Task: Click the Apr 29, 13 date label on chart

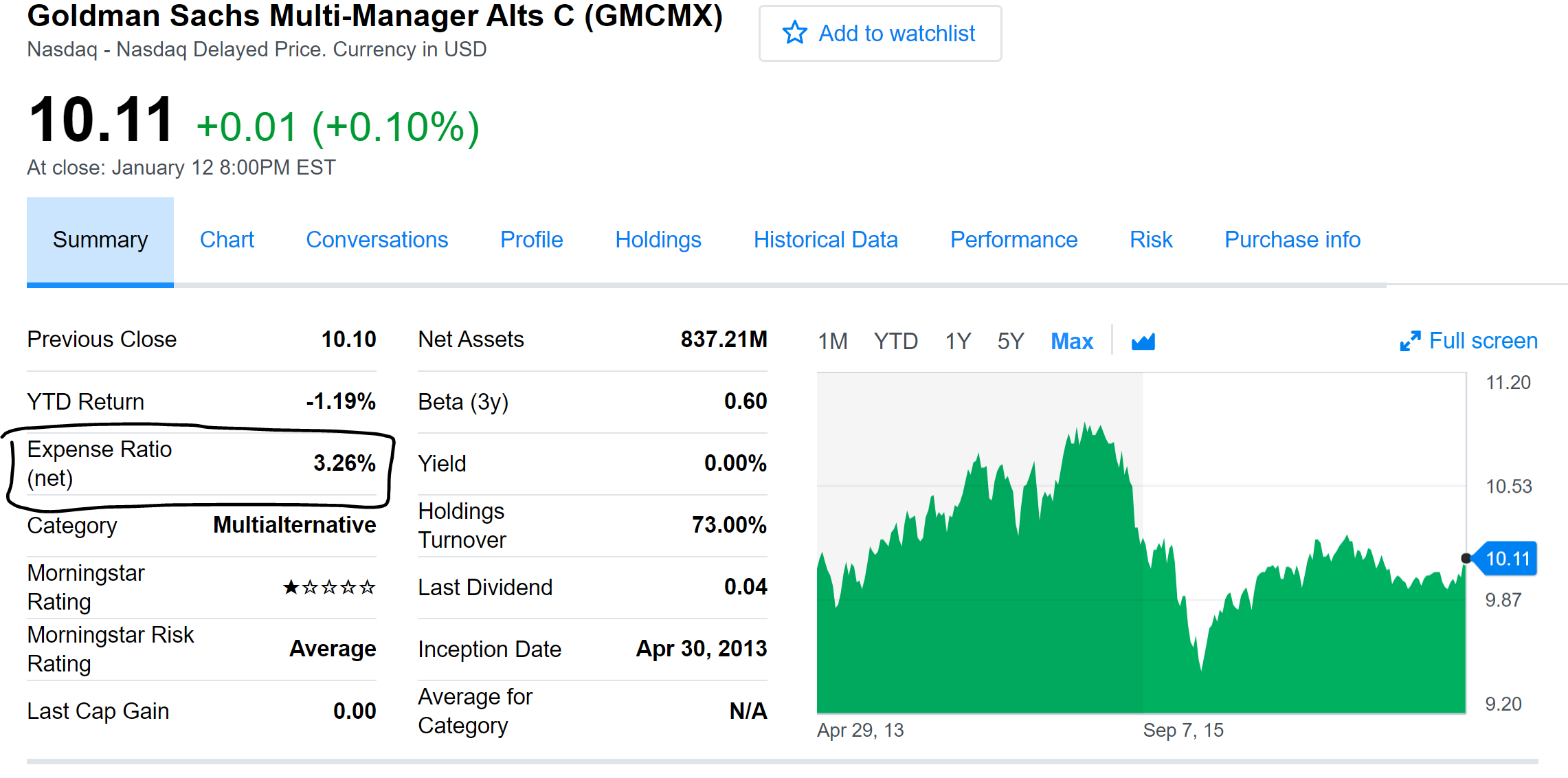Action: pos(860,731)
